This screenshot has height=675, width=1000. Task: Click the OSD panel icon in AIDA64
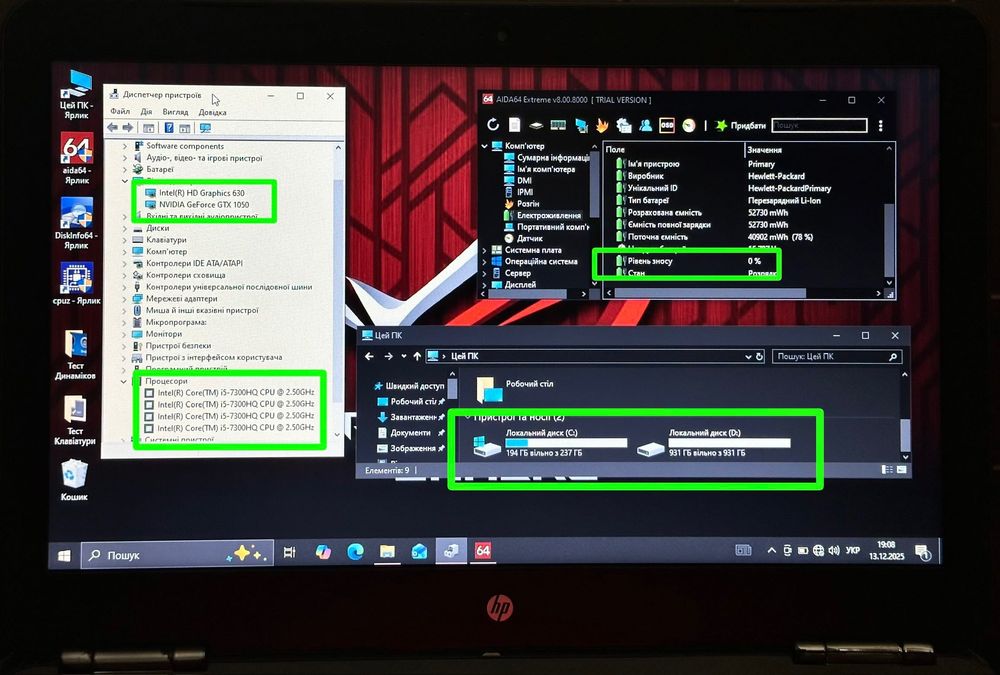tap(667, 125)
